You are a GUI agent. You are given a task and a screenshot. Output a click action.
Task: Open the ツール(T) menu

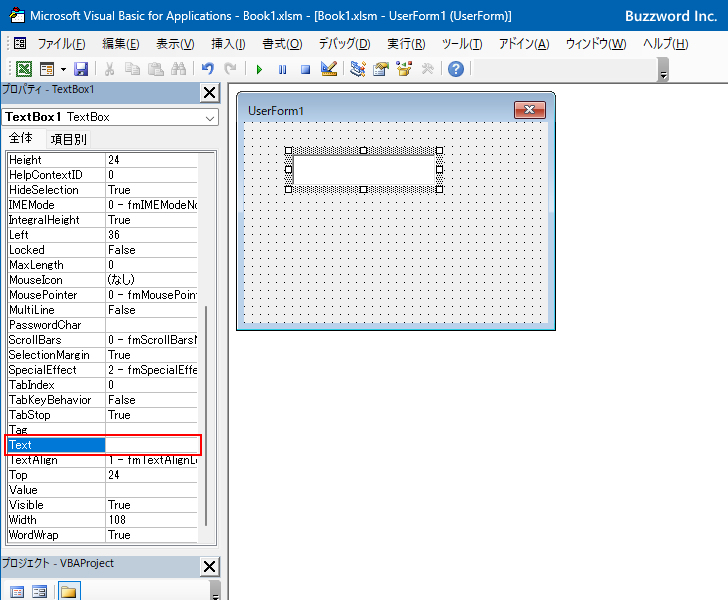462,44
